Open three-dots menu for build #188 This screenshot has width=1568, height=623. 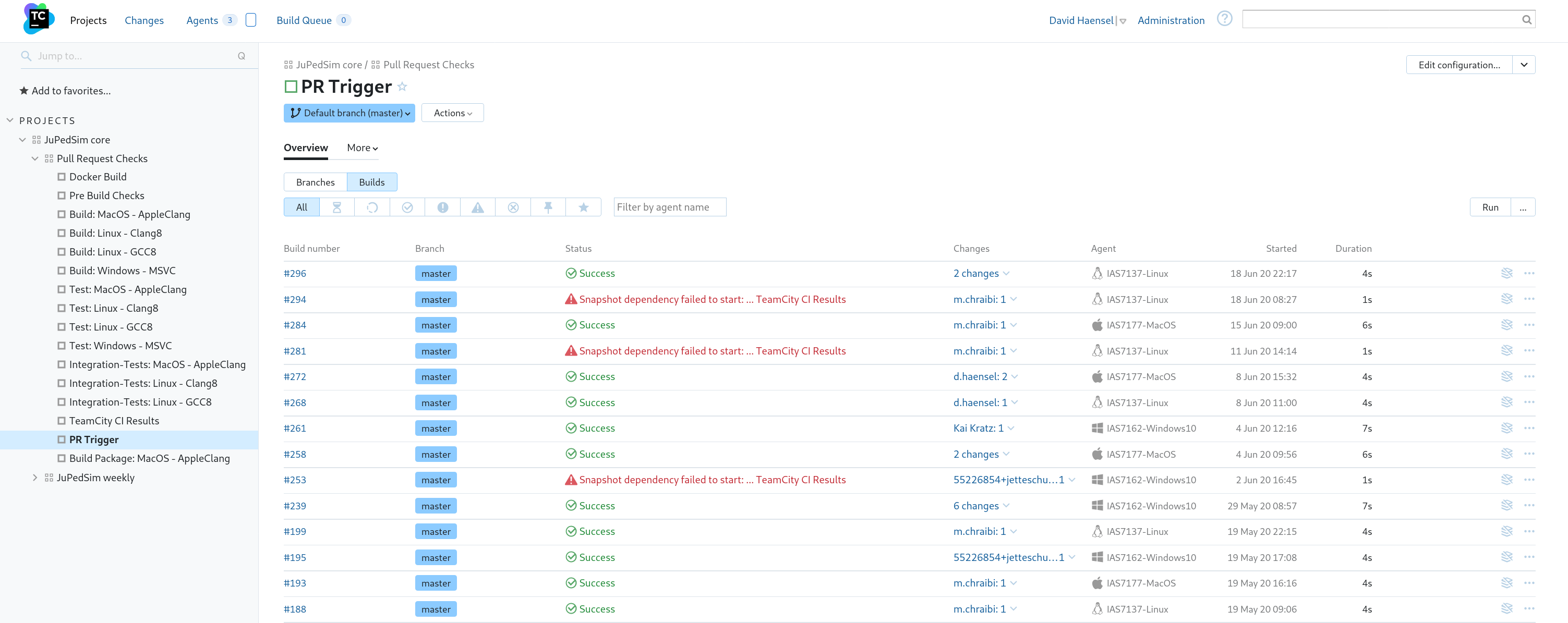point(1528,609)
